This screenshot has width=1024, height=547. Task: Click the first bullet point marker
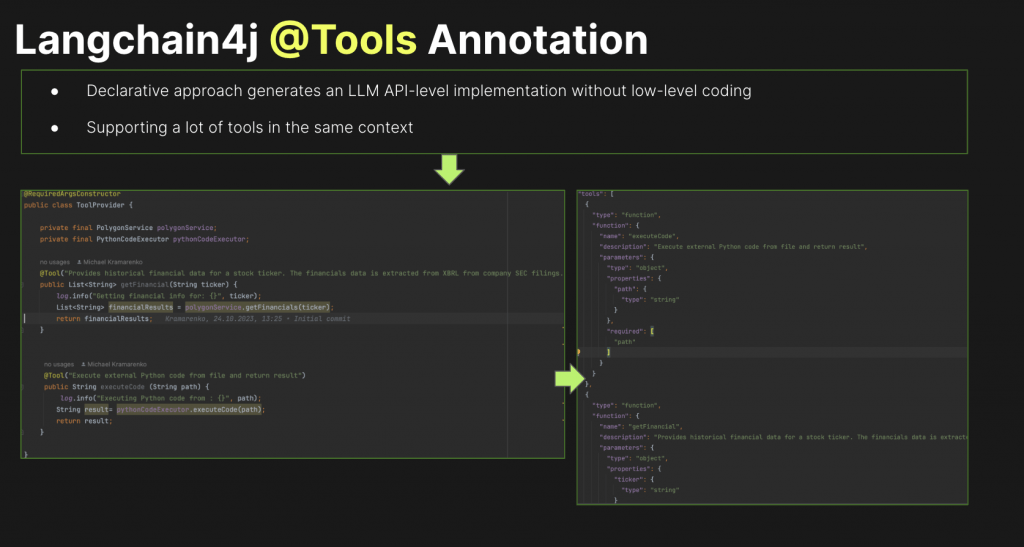pyautogui.click(x=55, y=91)
